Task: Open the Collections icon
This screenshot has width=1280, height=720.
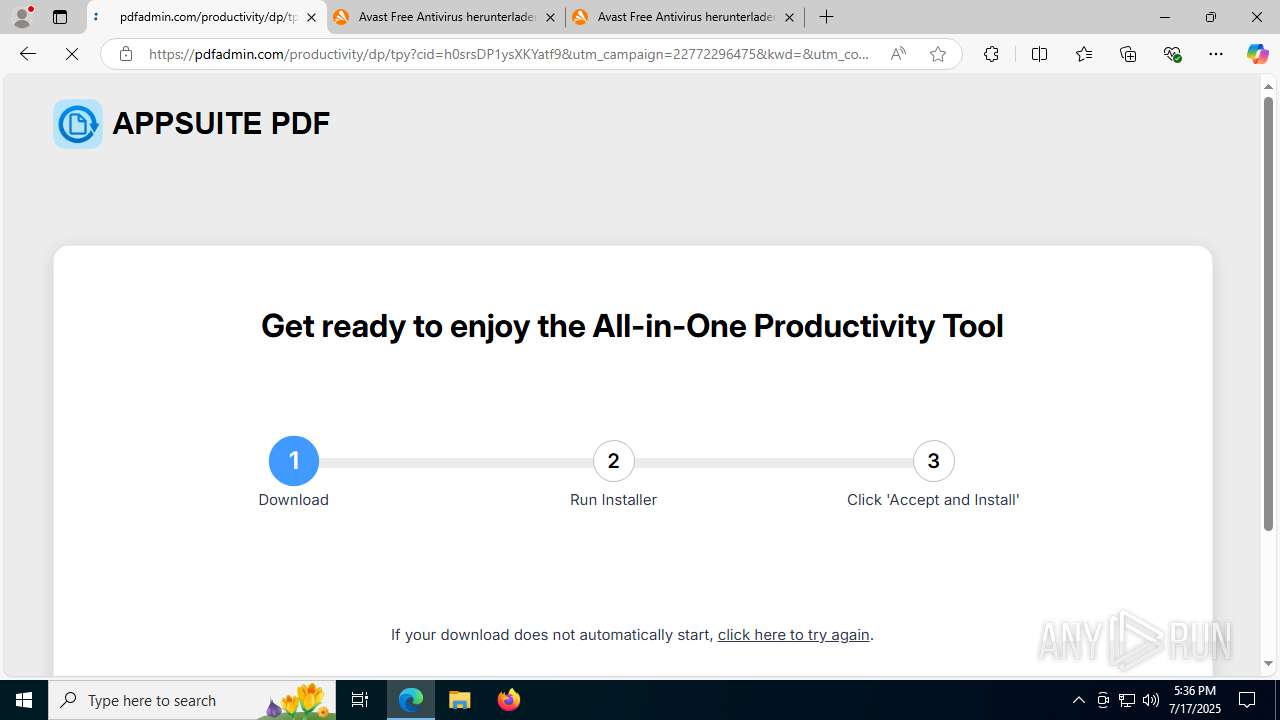Action: [1128, 54]
